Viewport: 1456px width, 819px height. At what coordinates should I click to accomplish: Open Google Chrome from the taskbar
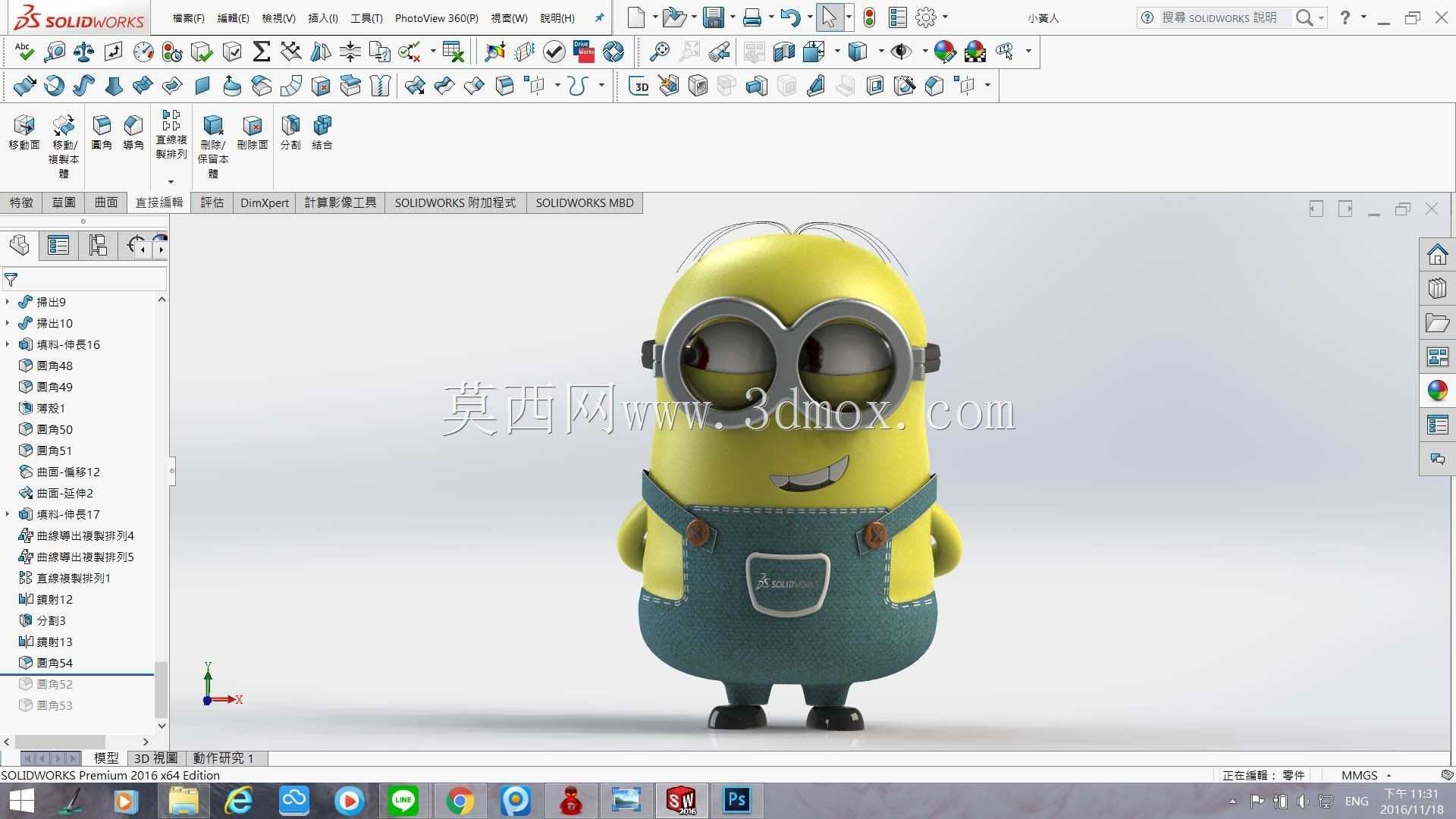(459, 801)
